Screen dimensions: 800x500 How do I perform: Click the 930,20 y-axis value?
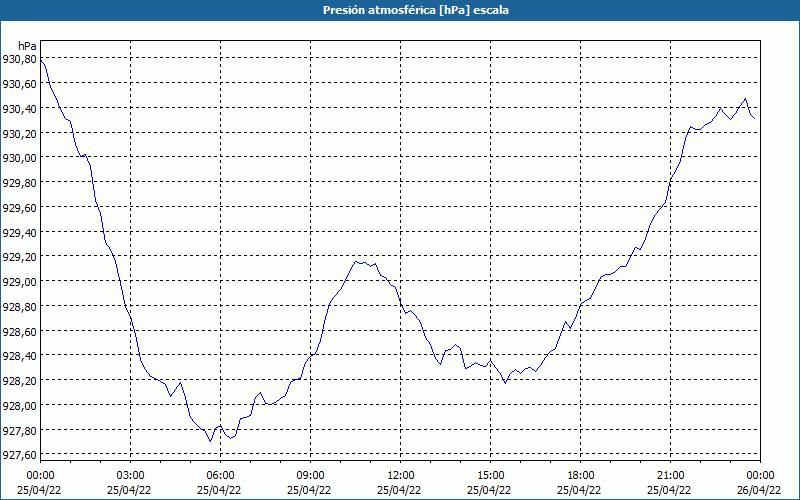tap(19, 134)
